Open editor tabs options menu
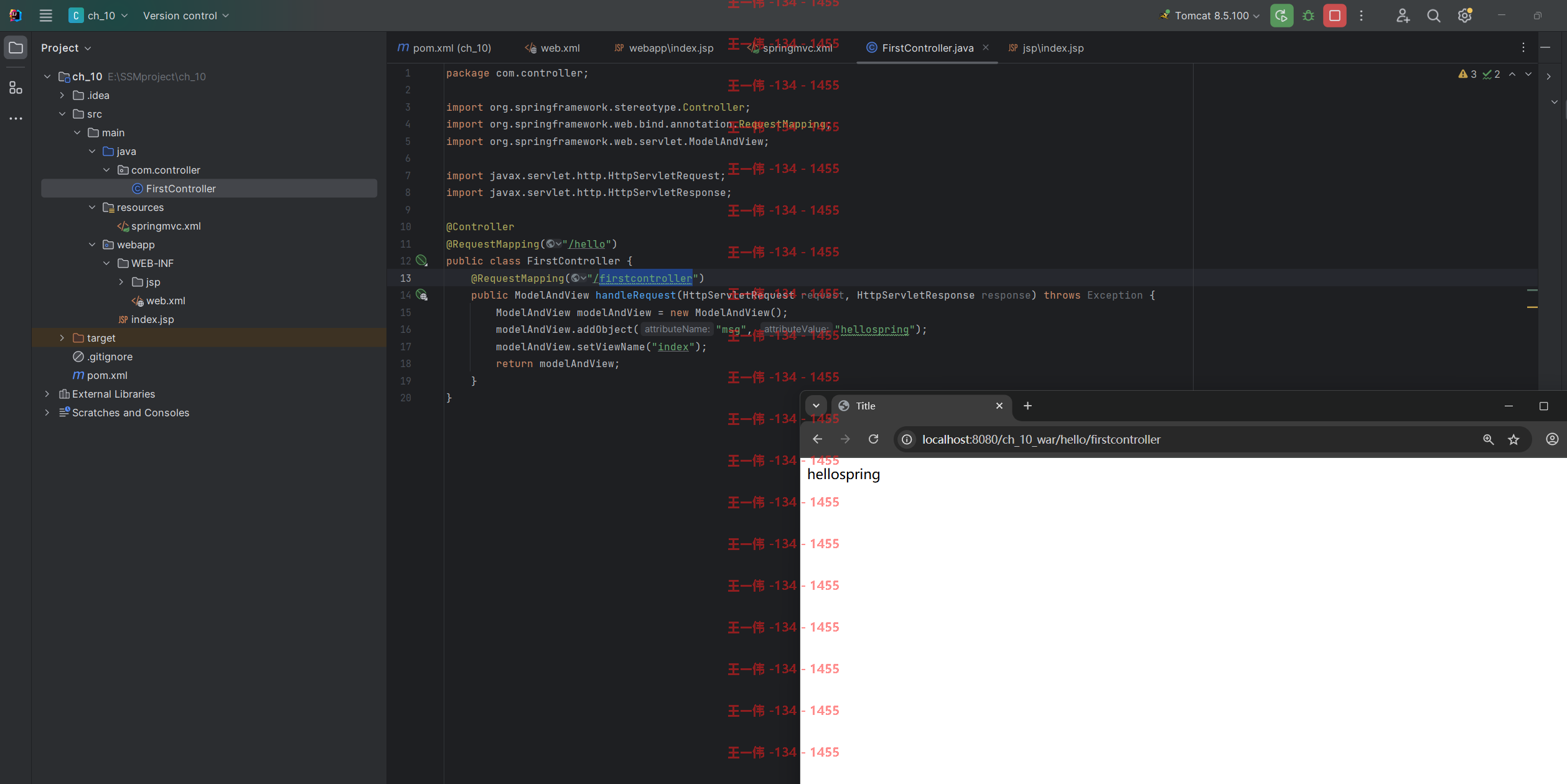Viewport: 1567px width, 784px height. 1523,48
